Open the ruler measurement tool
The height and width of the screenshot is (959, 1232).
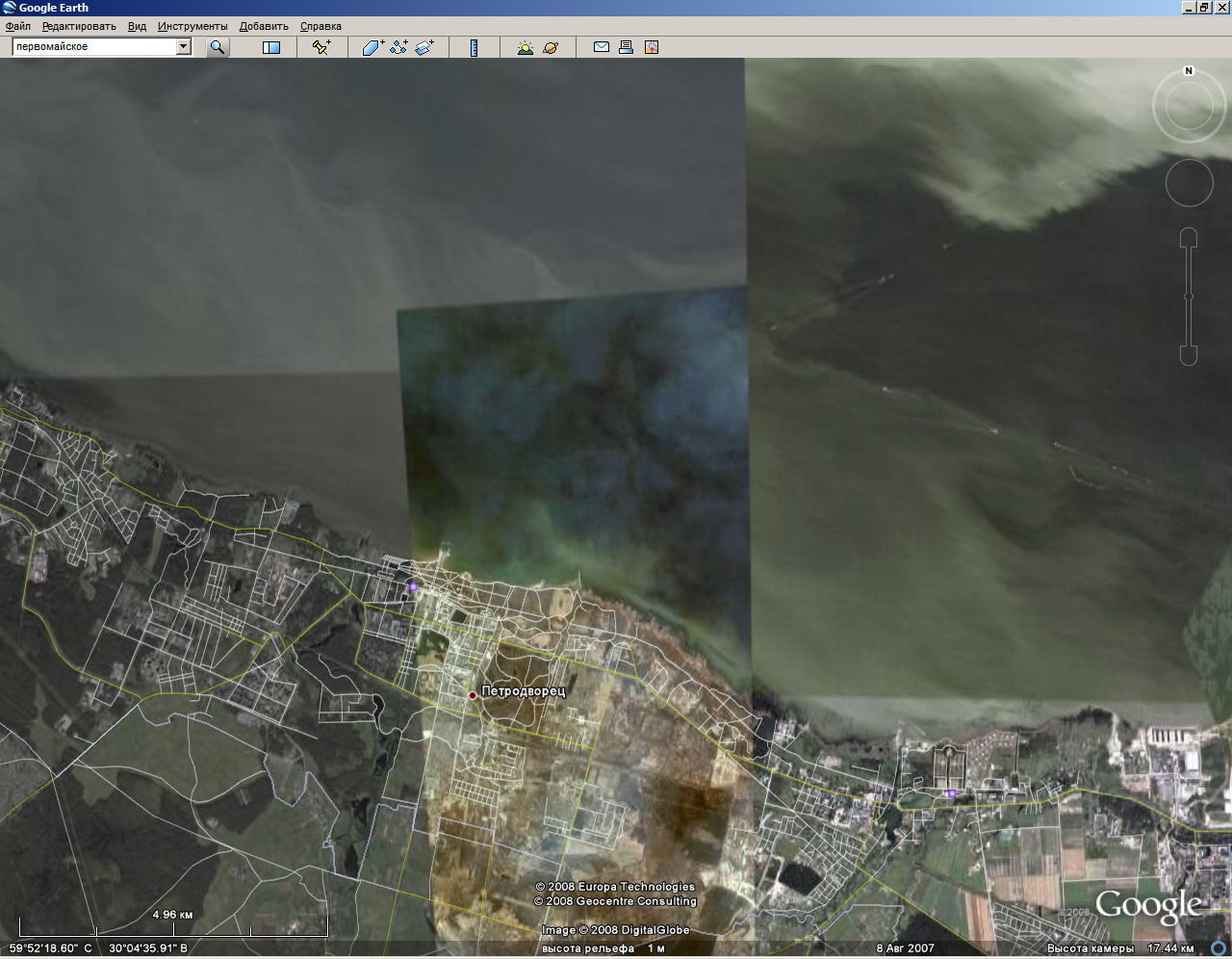point(474,47)
